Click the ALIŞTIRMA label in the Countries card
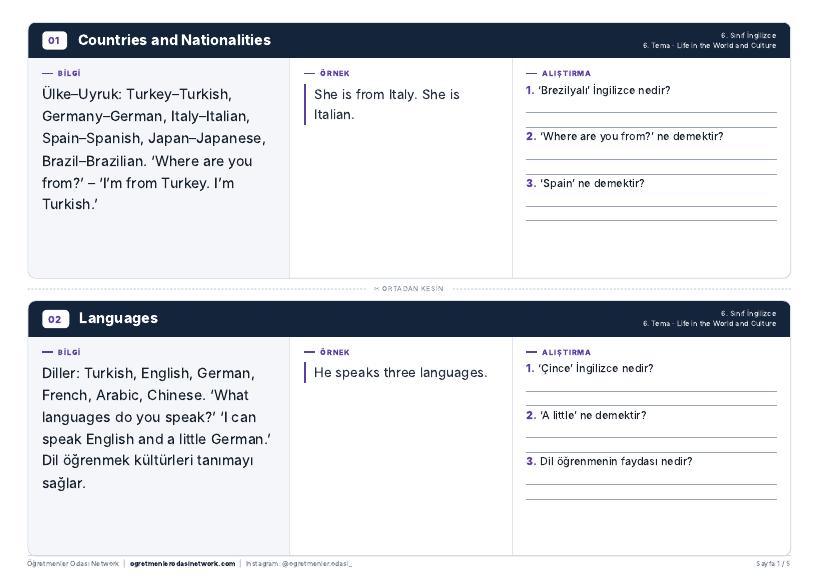The height and width of the screenshot is (579, 819). [x=566, y=74]
